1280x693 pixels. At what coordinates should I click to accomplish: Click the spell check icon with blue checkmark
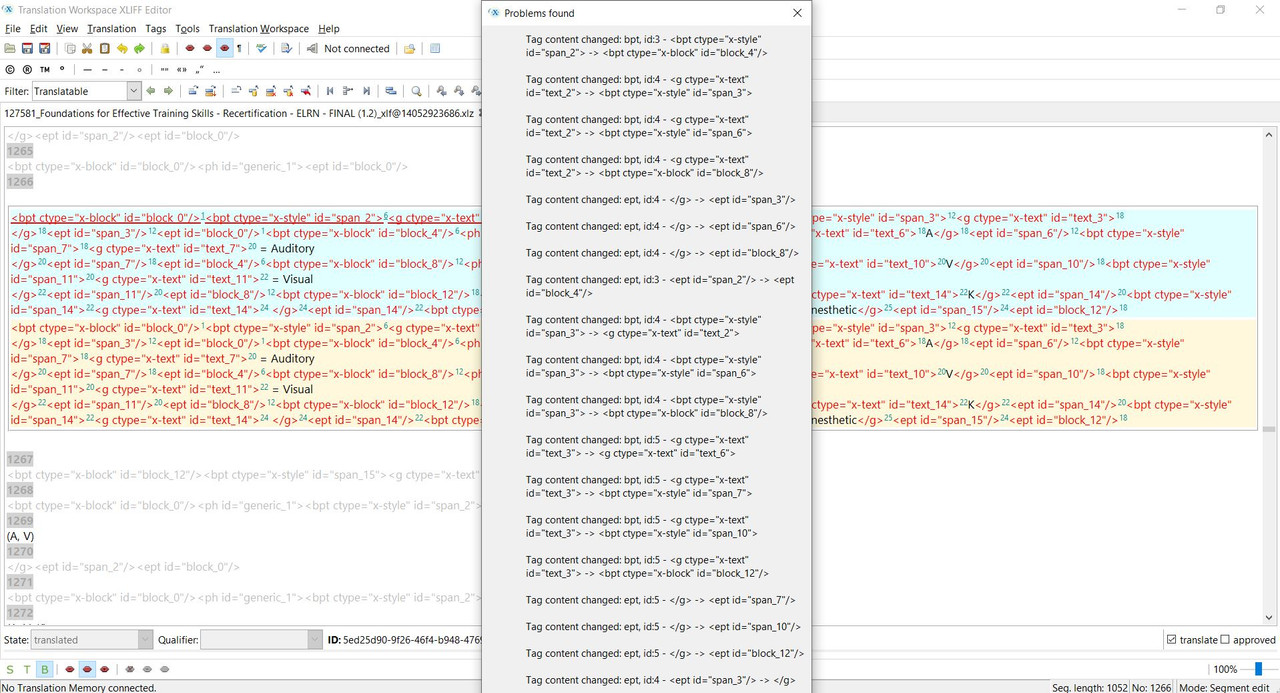261,48
